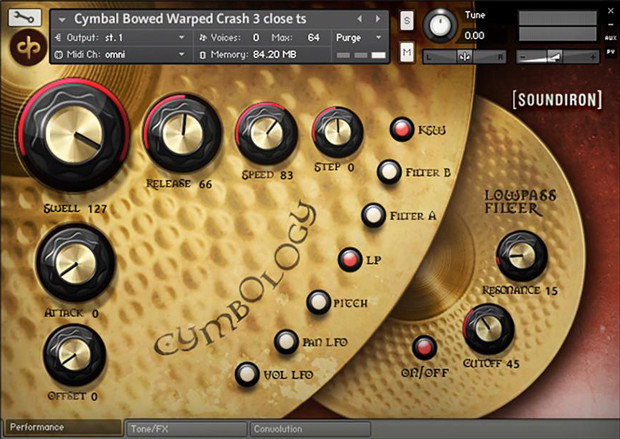Toggle the KSW red button
The image size is (620, 439).
(402, 129)
